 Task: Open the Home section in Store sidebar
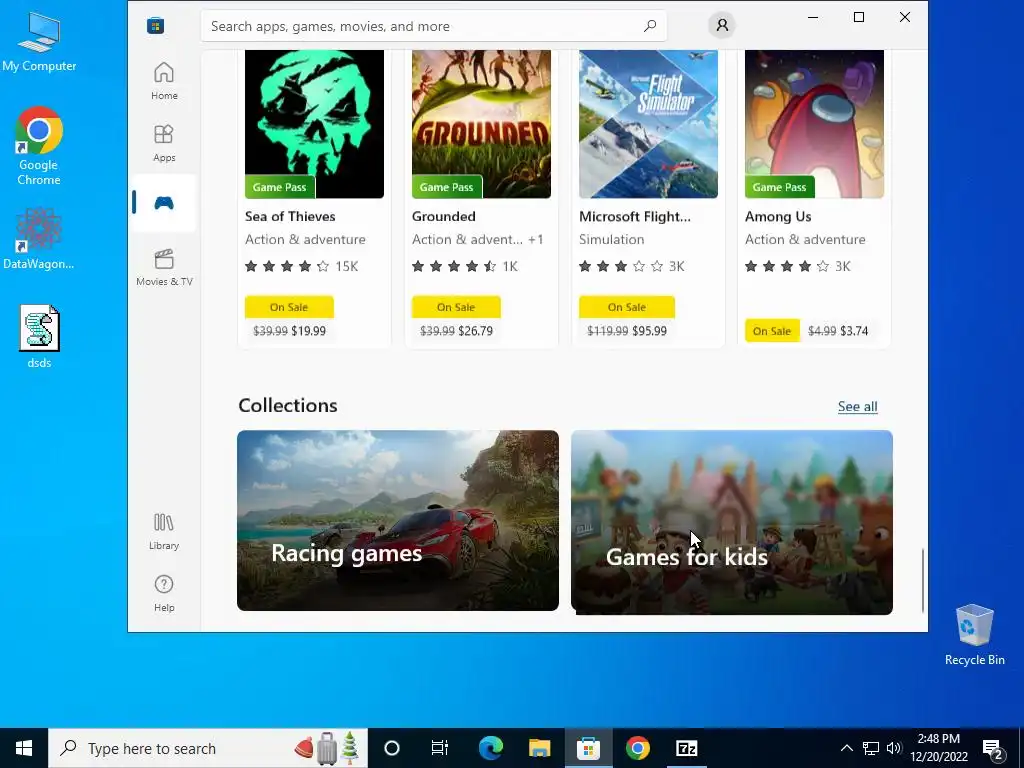coord(164,81)
